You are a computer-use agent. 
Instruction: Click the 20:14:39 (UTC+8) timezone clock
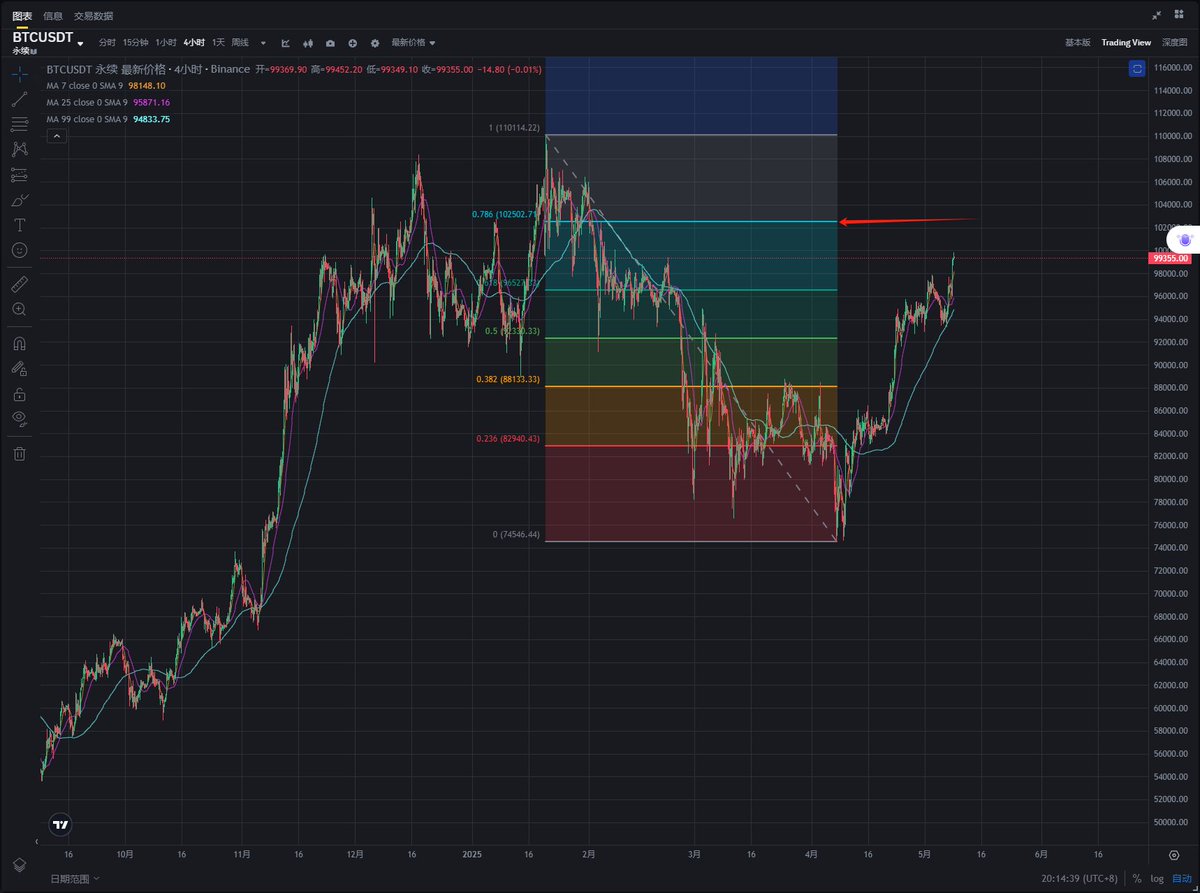point(1079,879)
